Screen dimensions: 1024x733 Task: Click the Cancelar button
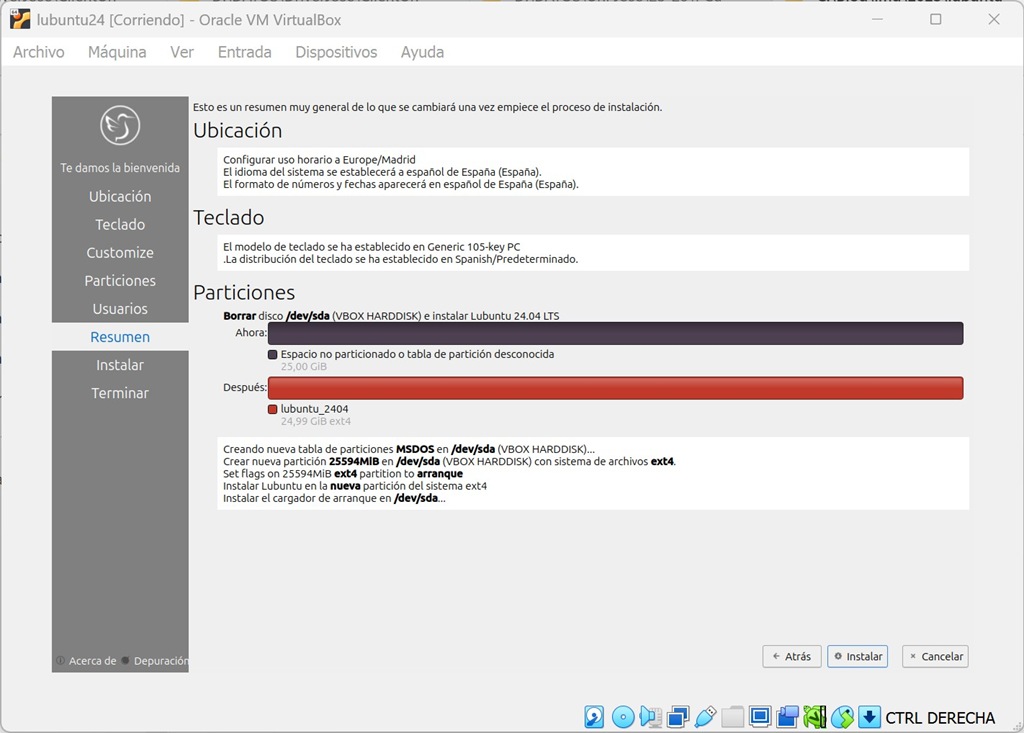(x=935, y=657)
